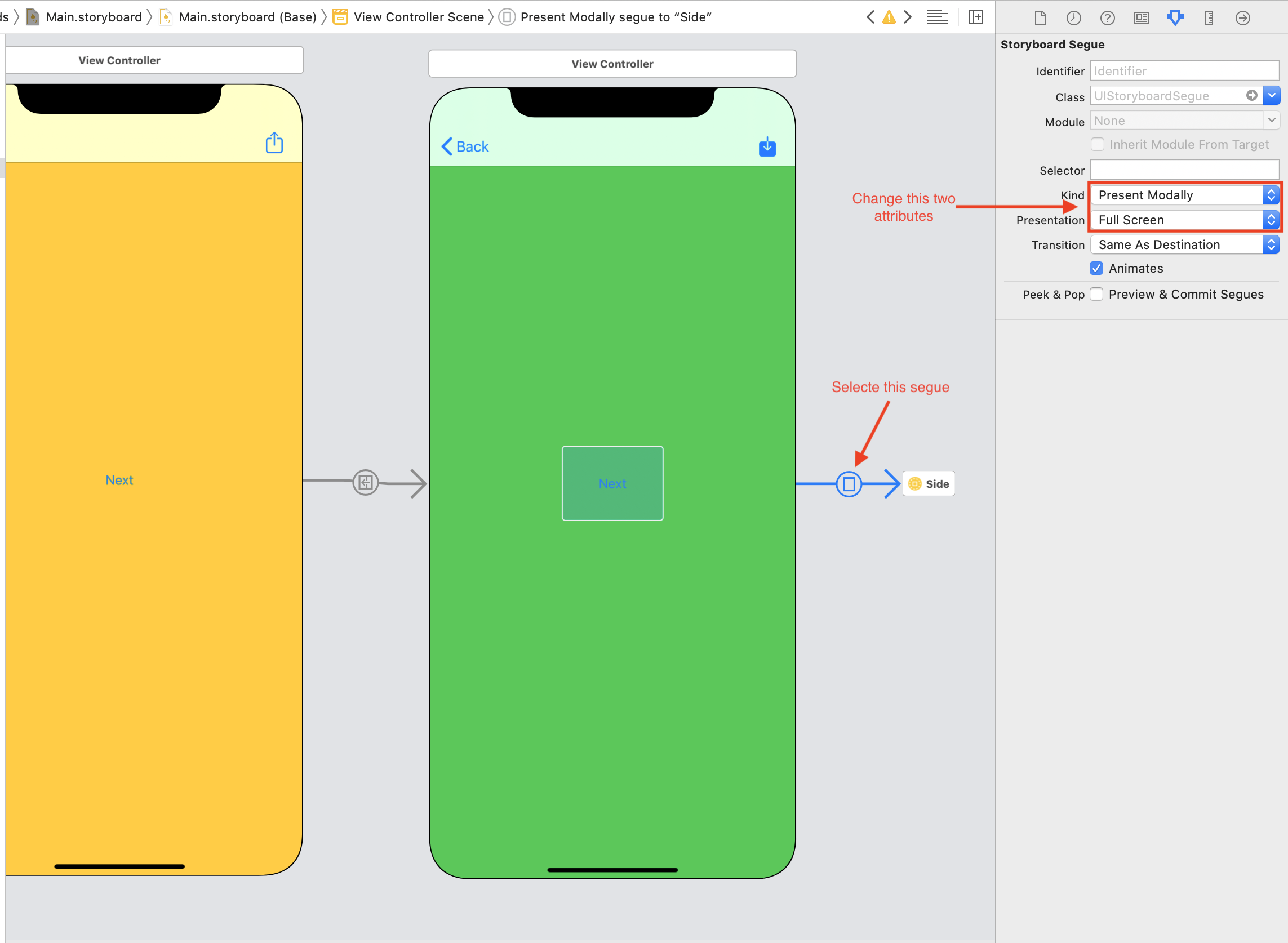Expand the Kind dropdown for segue

point(1272,195)
